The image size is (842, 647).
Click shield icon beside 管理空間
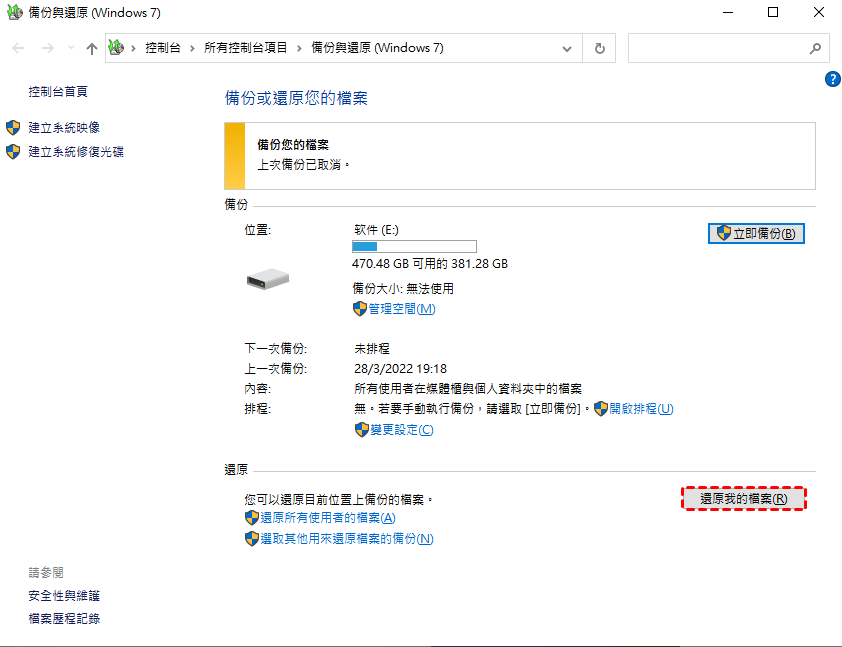360,309
